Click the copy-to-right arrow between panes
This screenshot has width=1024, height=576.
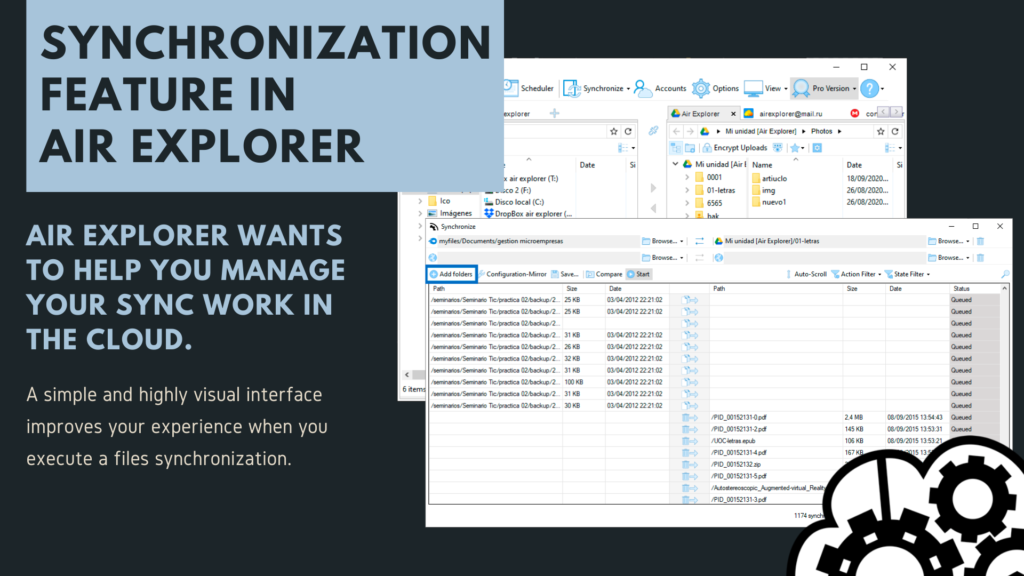[654, 188]
